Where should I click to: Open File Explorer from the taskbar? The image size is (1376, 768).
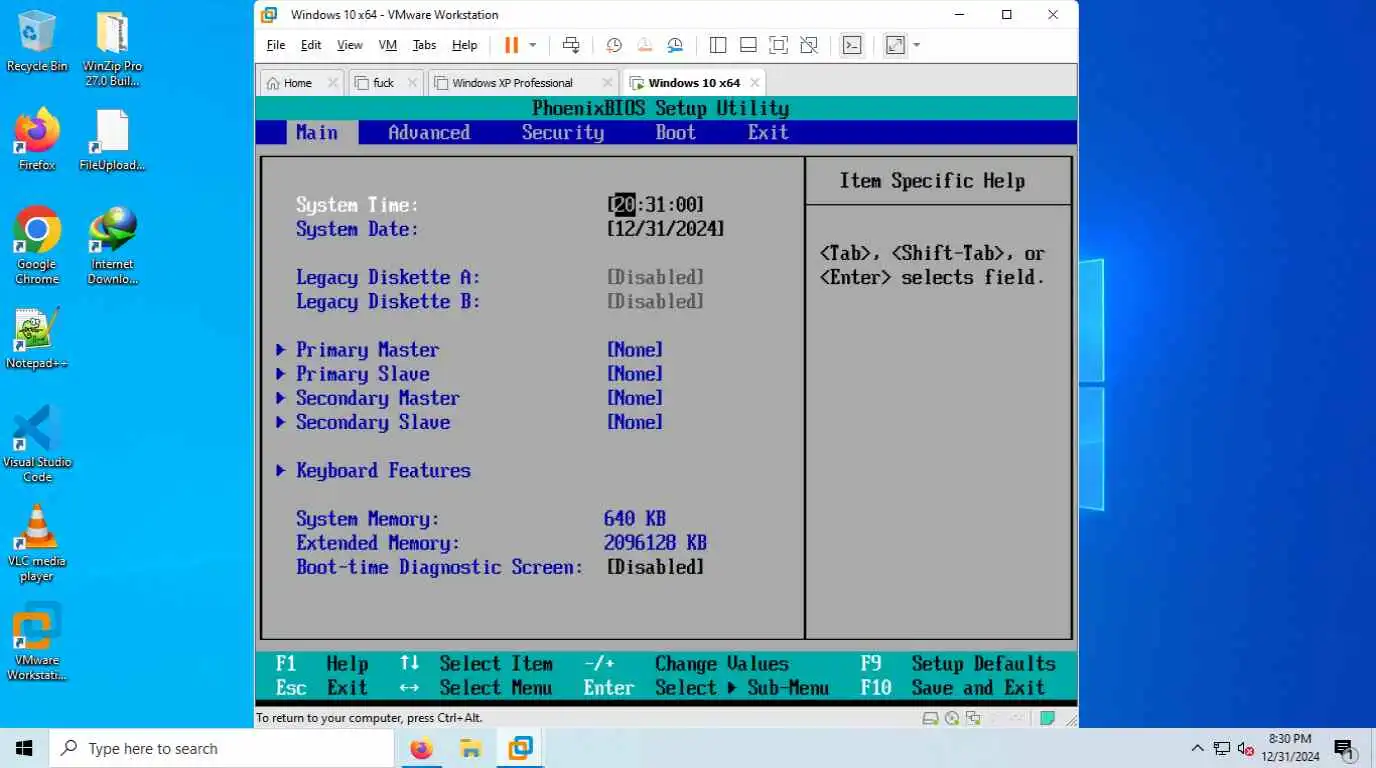(470, 748)
